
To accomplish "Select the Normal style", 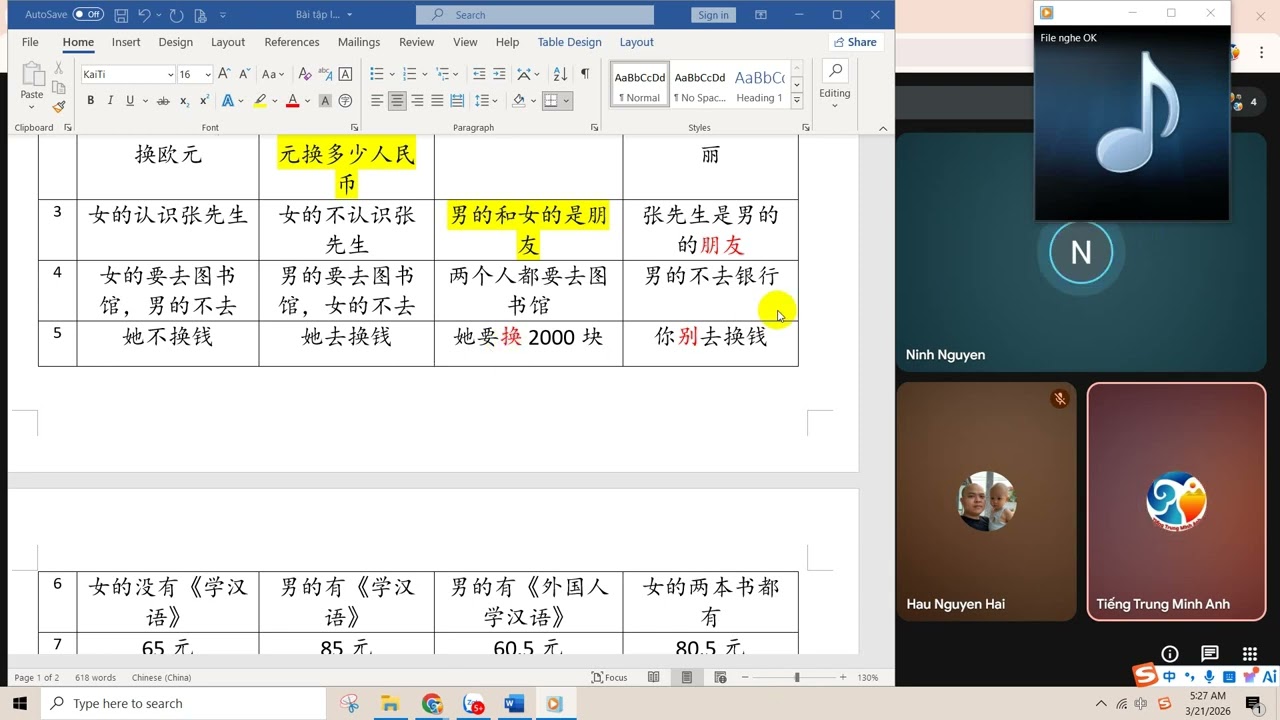I will tap(640, 86).
